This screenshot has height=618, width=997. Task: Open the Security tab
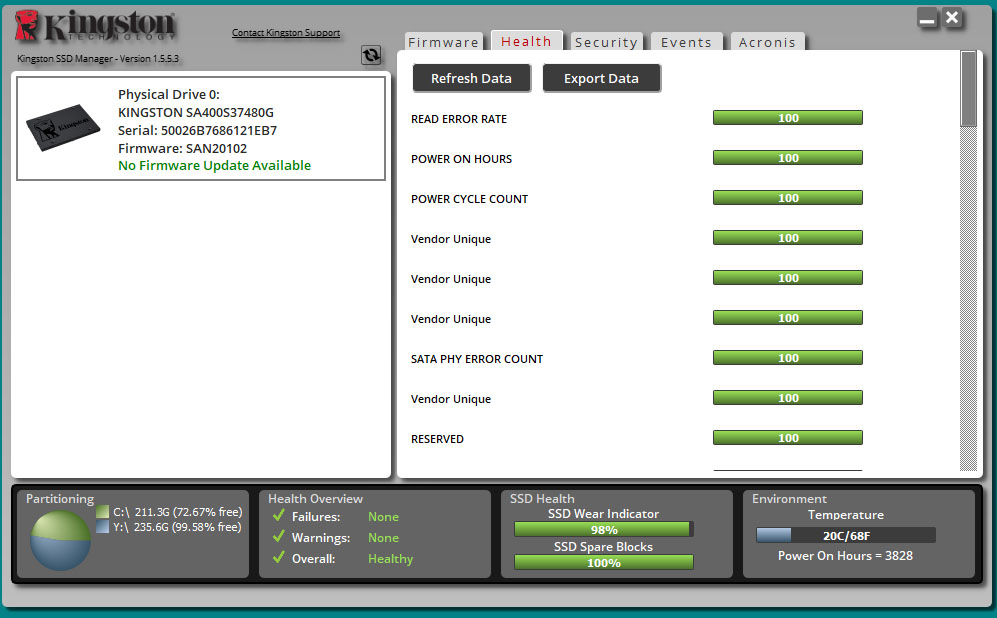[x=606, y=42]
